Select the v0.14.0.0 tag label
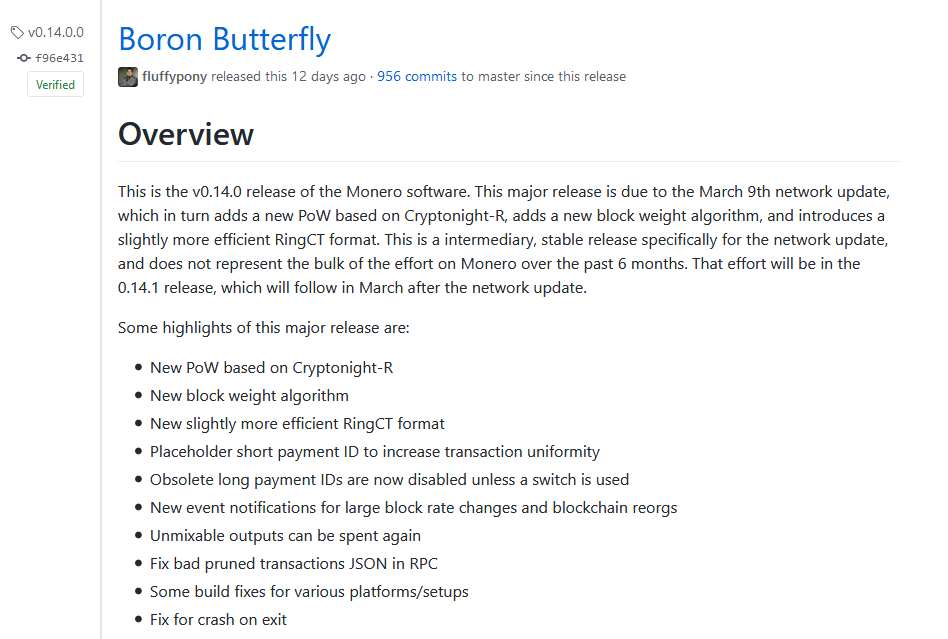The width and height of the screenshot is (948, 639). click(x=55, y=31)
